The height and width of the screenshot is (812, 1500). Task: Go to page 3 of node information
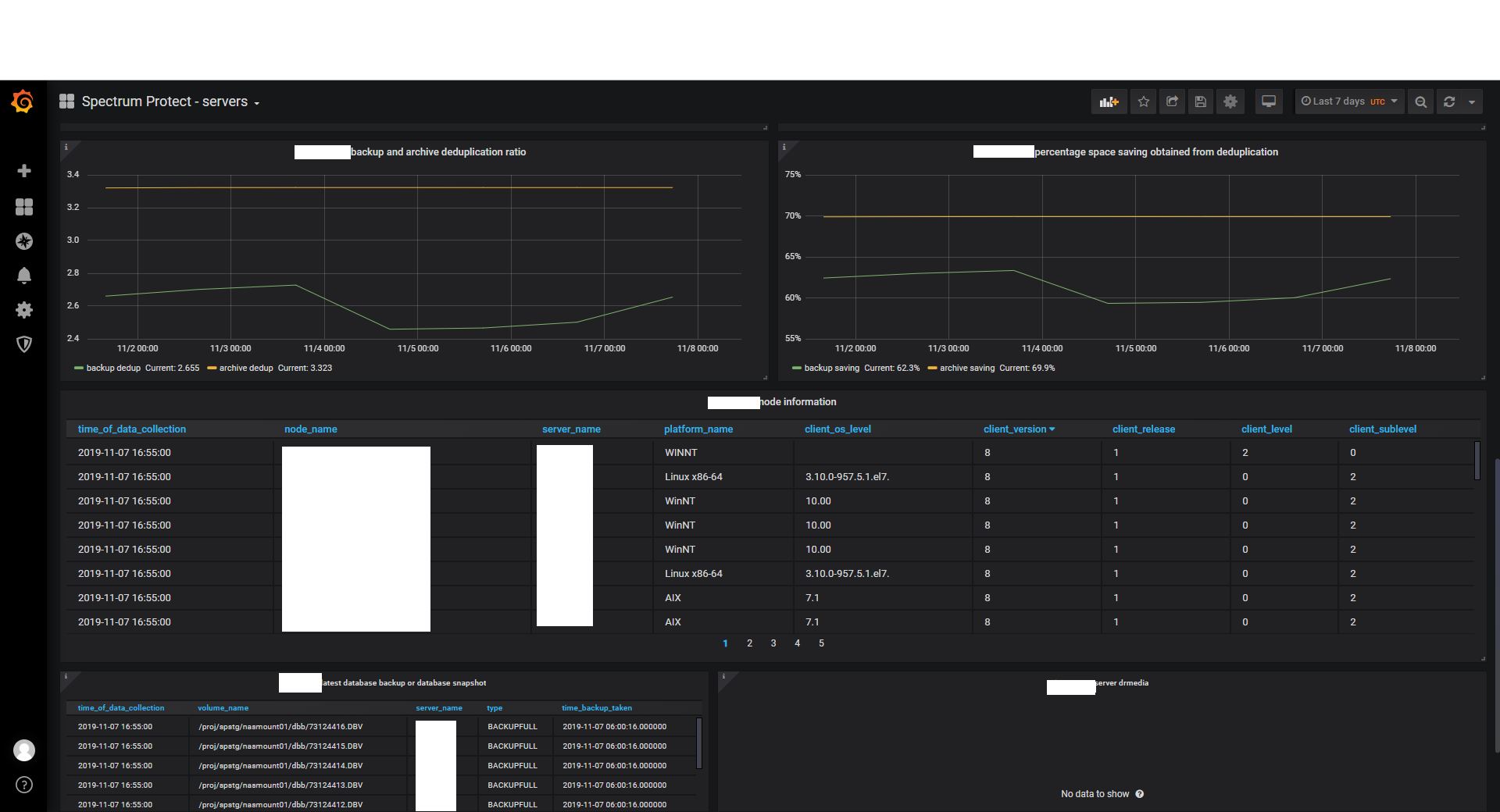[773, 643]
